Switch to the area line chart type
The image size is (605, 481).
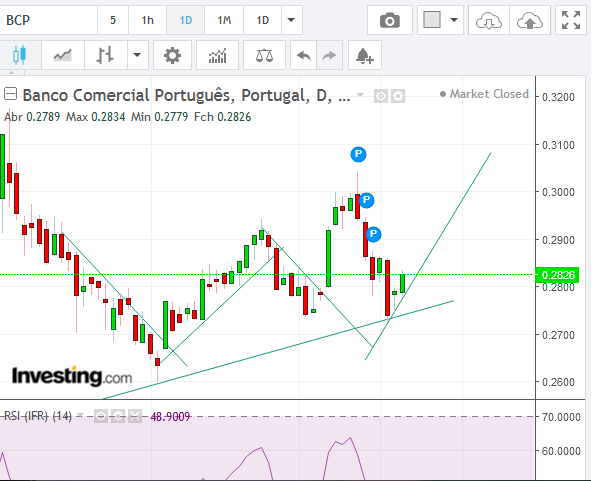click(63, 55)
